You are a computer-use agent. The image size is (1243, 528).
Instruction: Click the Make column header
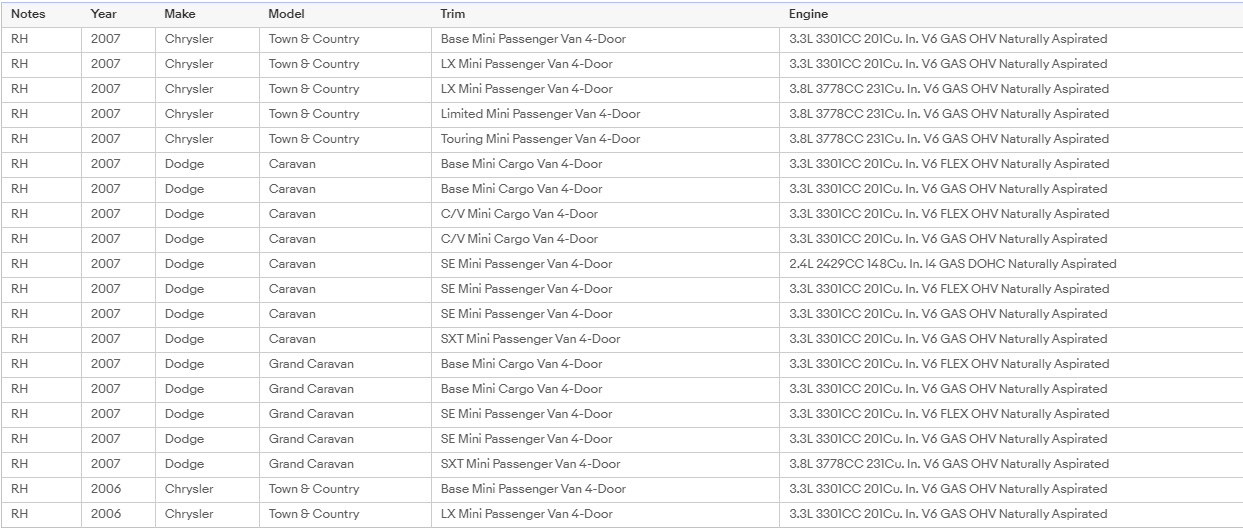(180, 14)
